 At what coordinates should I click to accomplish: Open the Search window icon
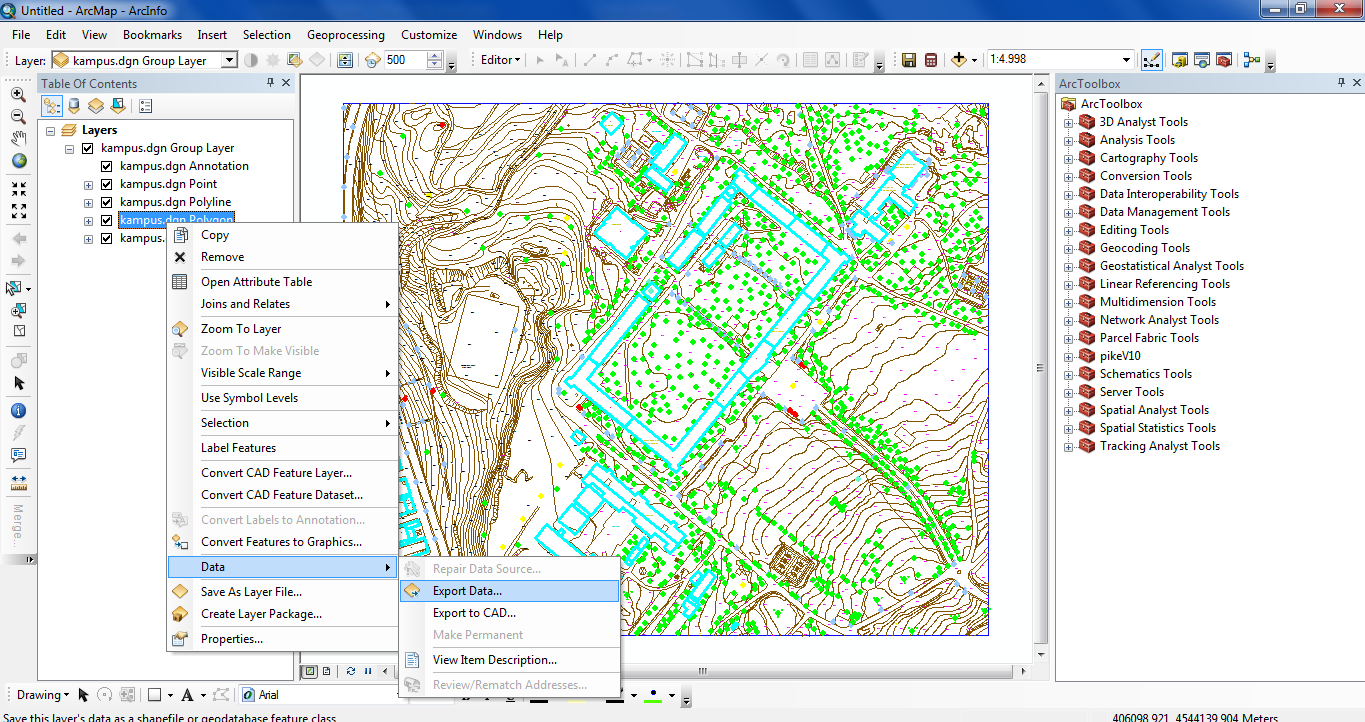(1201, 60)
